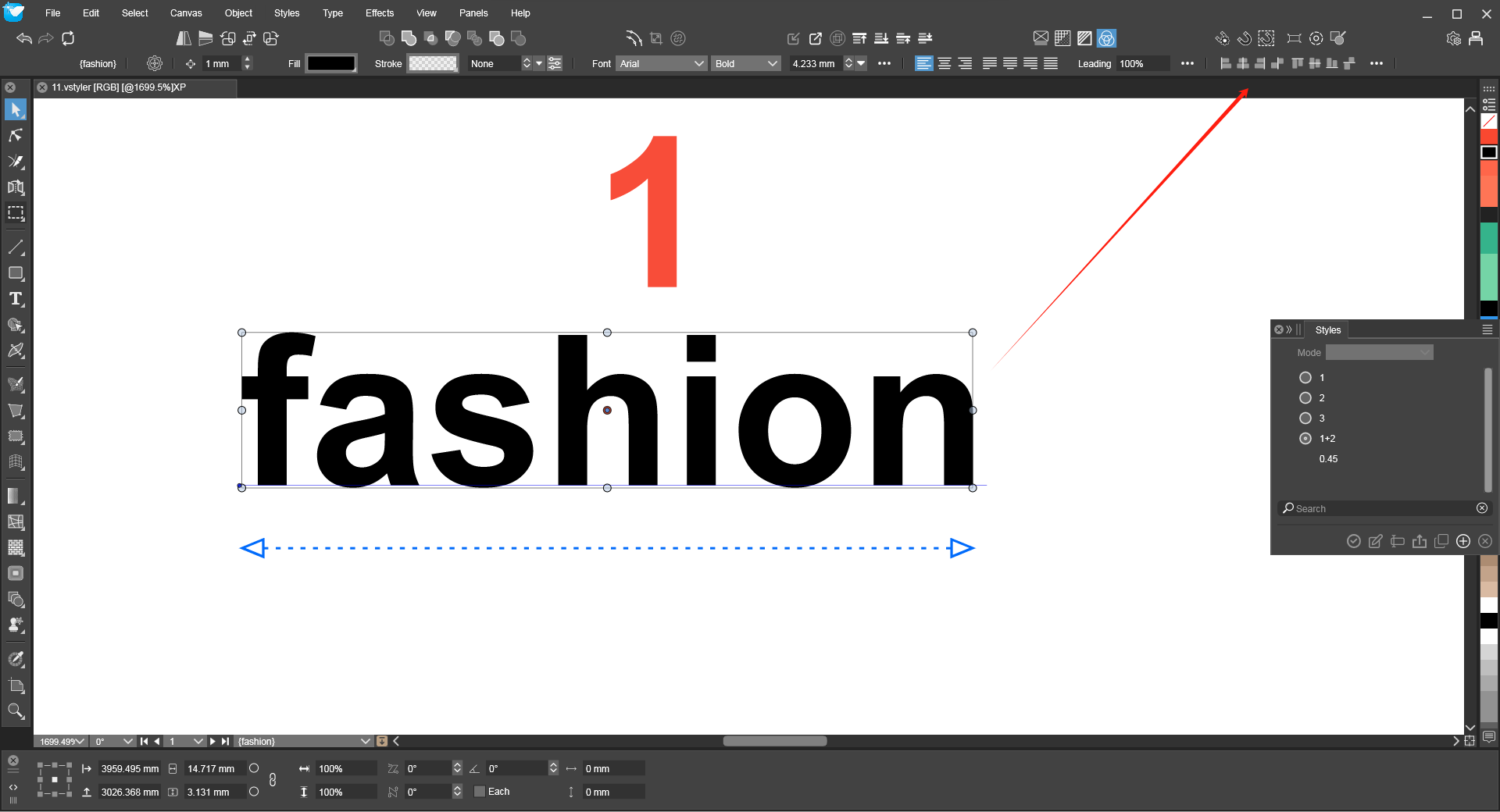Screen dimensions: 1500x812
Task: Click the black Fill color swatch
Action: (x=331, y=63)
